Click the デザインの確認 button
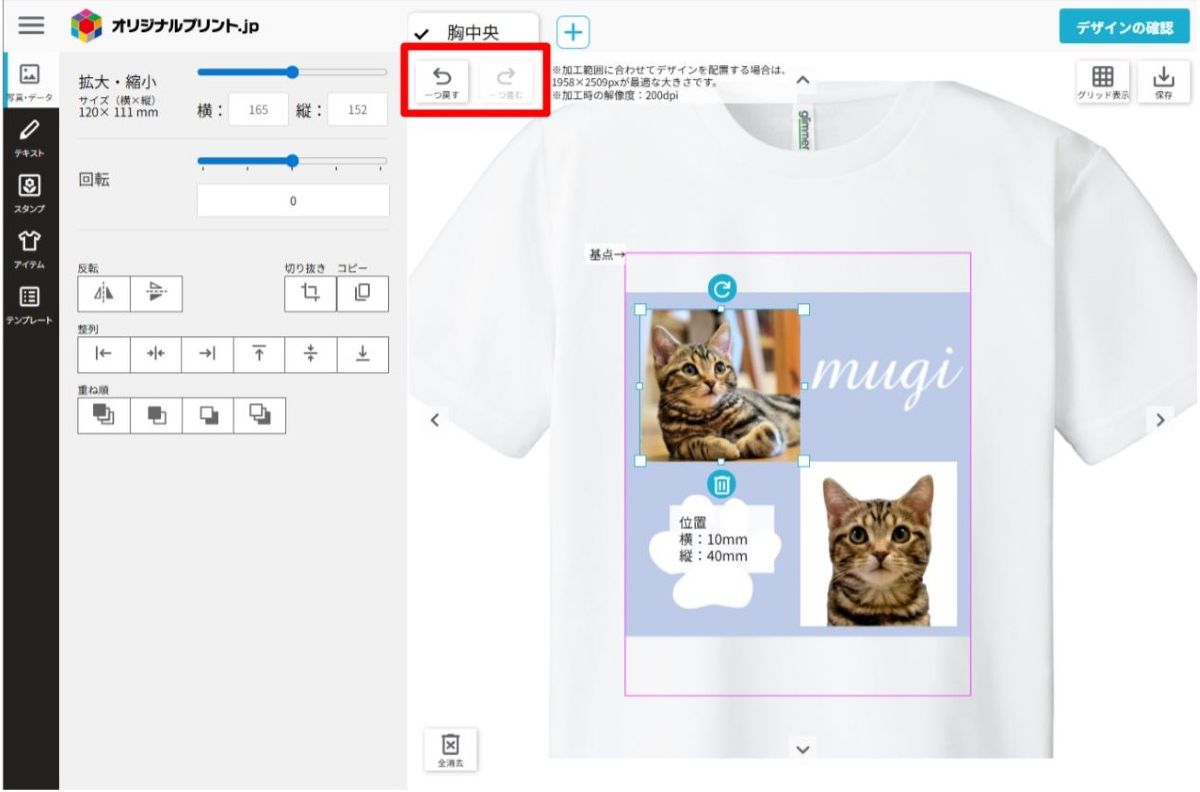Screen dimensions: 1200x792 click(1125, 27)
